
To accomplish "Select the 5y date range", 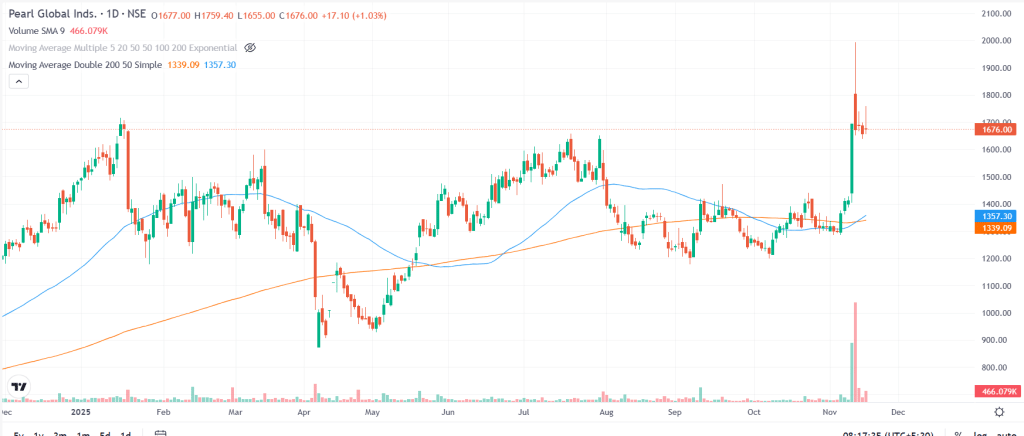I will (x=19, y=433).
